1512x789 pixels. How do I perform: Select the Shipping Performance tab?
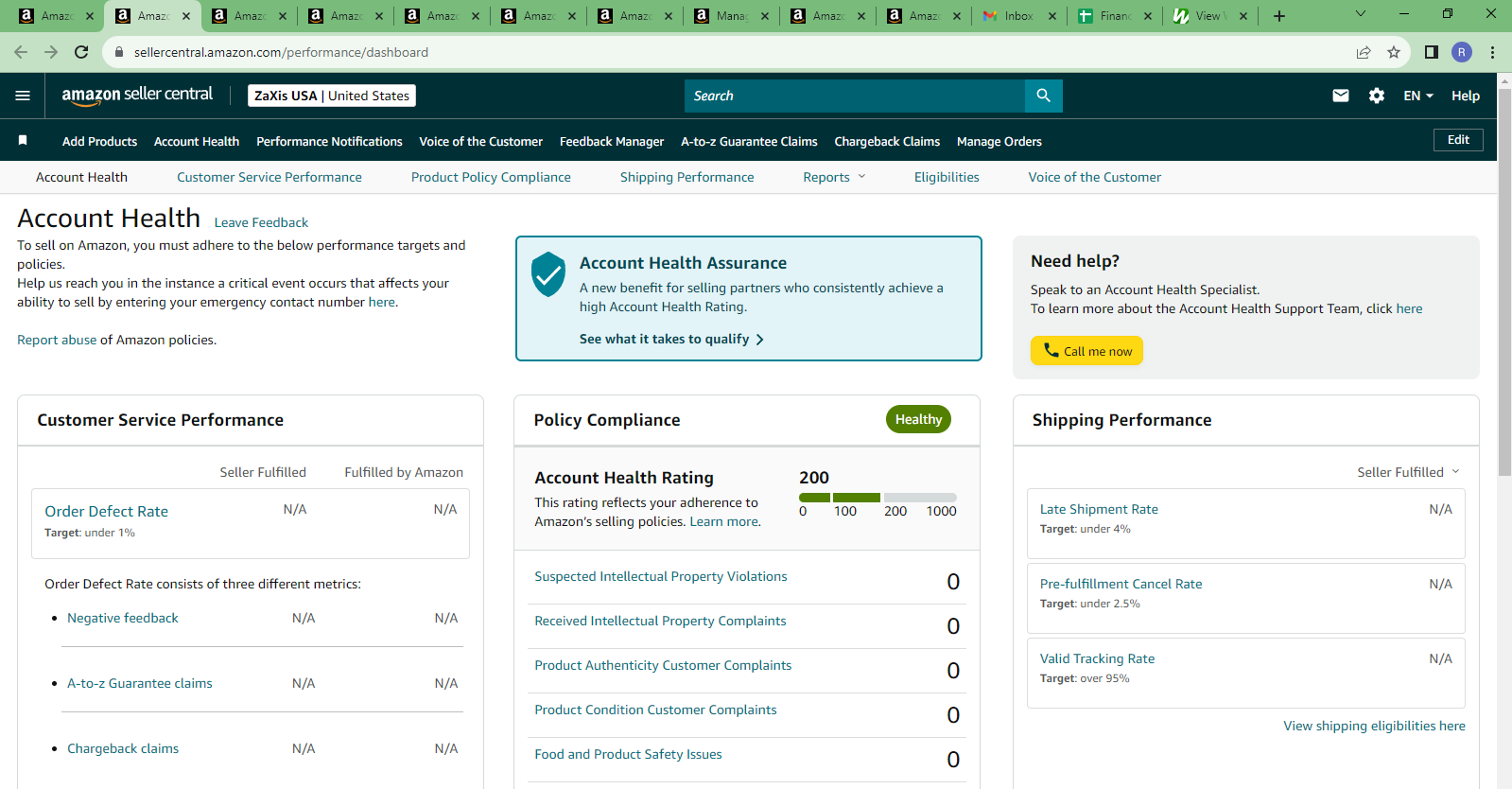[687, 177]
